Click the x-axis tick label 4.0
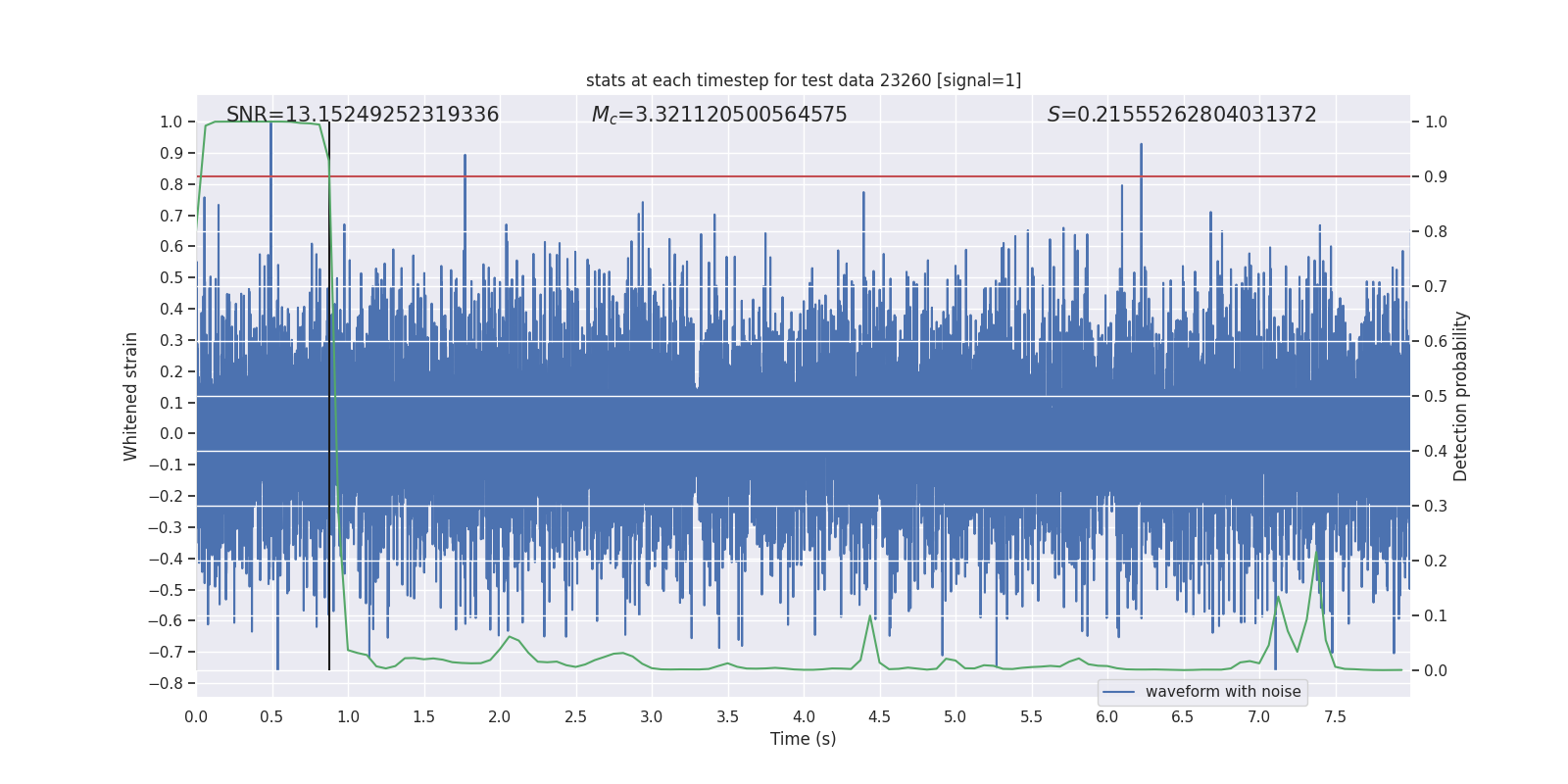This screenshot has height=784, width=1568. (x=804, y=716)
